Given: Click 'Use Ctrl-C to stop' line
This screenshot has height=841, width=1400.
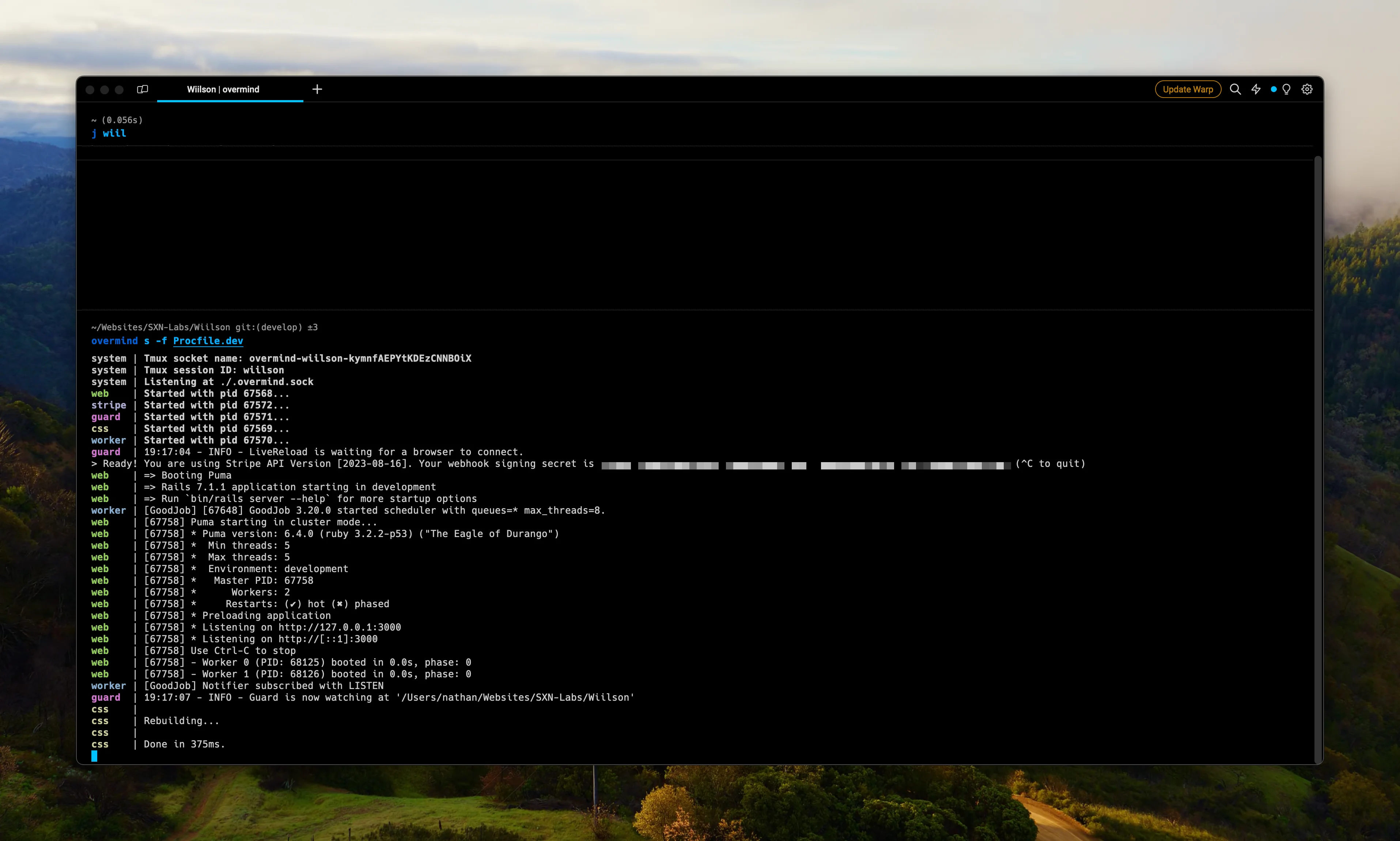Looking at the screenshot, I should click(219, 651).
